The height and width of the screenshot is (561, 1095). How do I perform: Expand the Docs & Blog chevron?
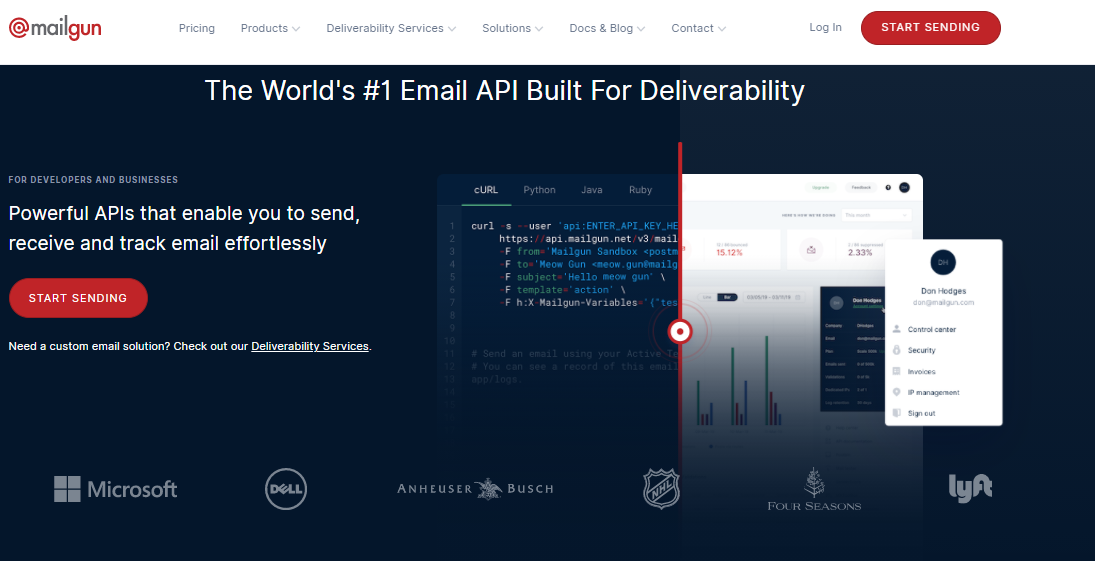641,29
